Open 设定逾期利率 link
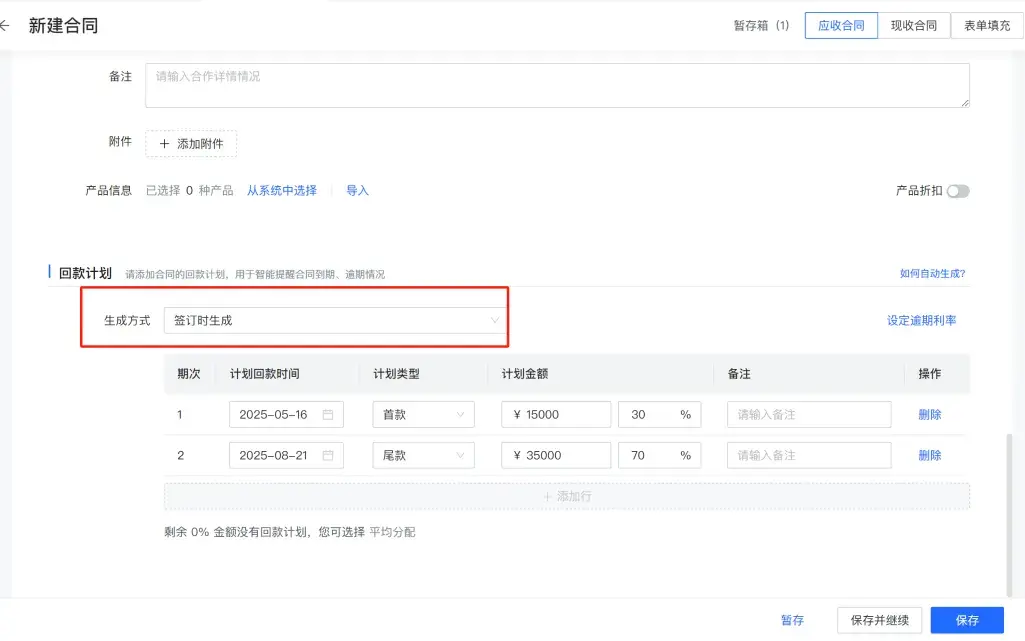This screenshot has width=1025, height=641. click(921, 320)
